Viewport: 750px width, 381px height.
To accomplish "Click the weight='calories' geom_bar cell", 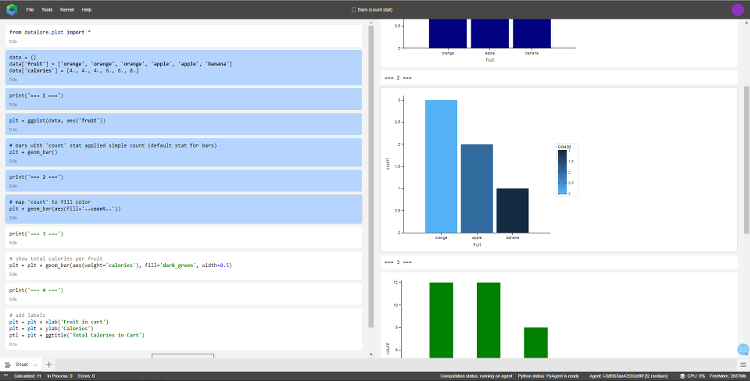I will [x=184, y=265].
